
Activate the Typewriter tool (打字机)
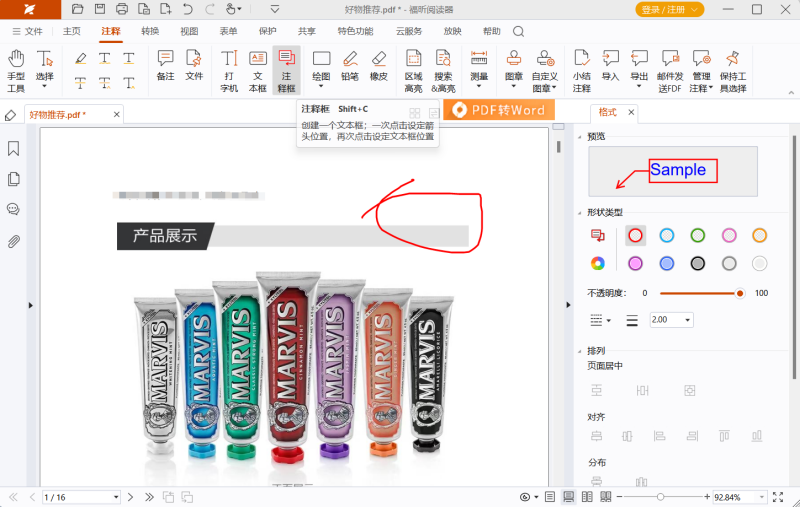229,71
